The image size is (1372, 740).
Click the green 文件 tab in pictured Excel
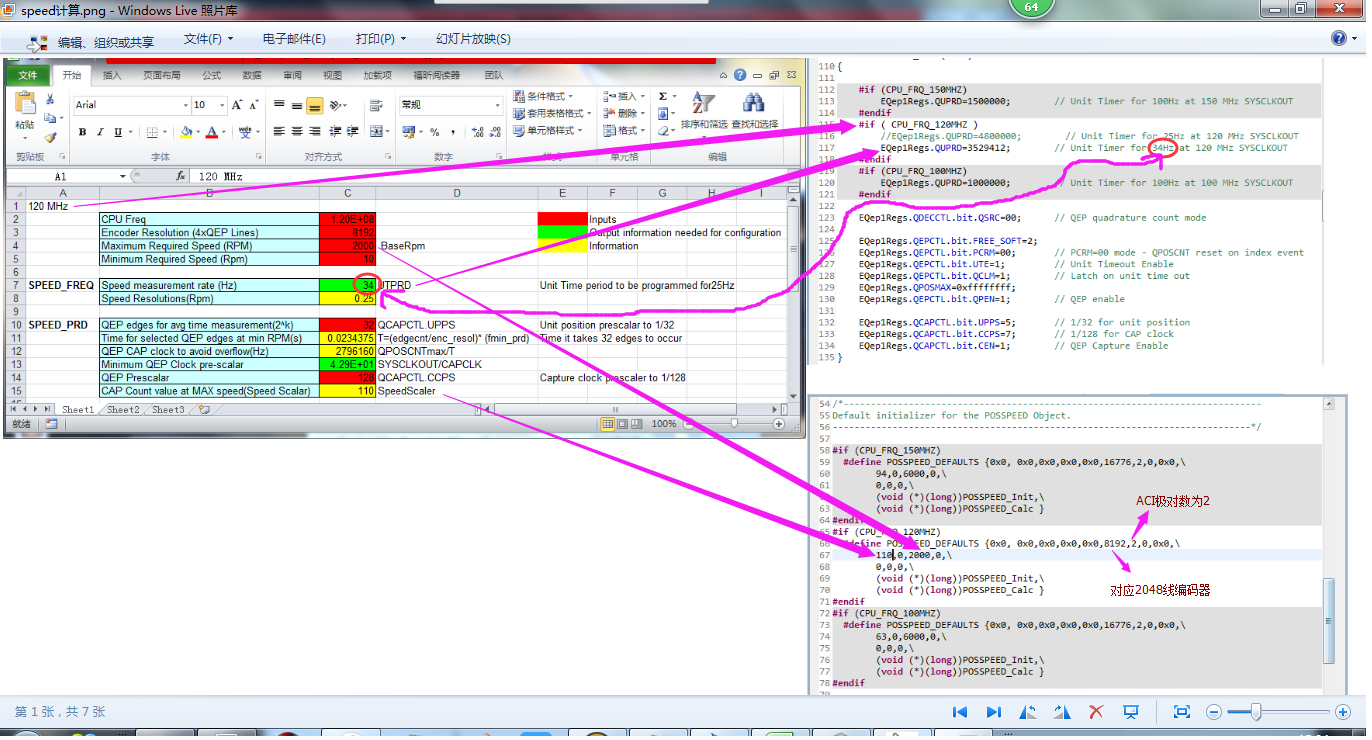pyautogui.click(x=28, y=75)
